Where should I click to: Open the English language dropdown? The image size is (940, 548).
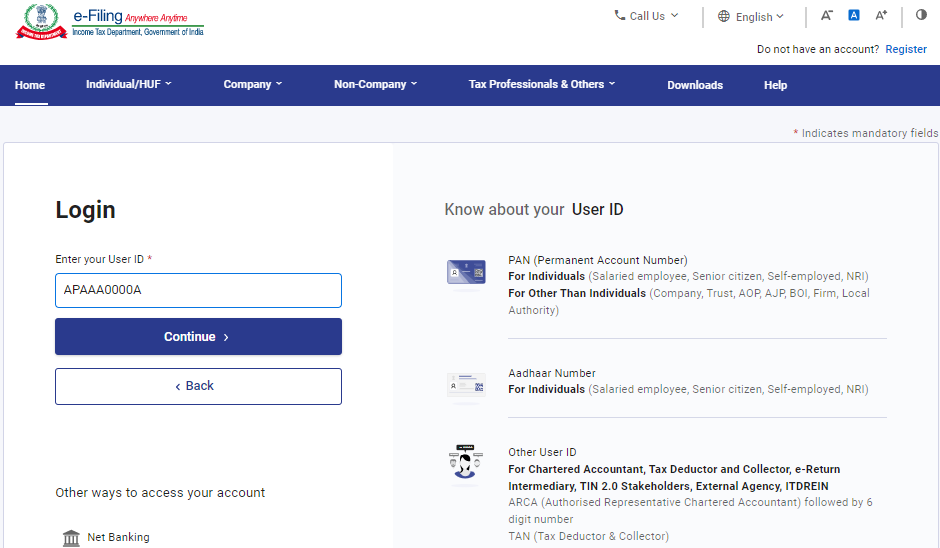click(x=752, y=17)
